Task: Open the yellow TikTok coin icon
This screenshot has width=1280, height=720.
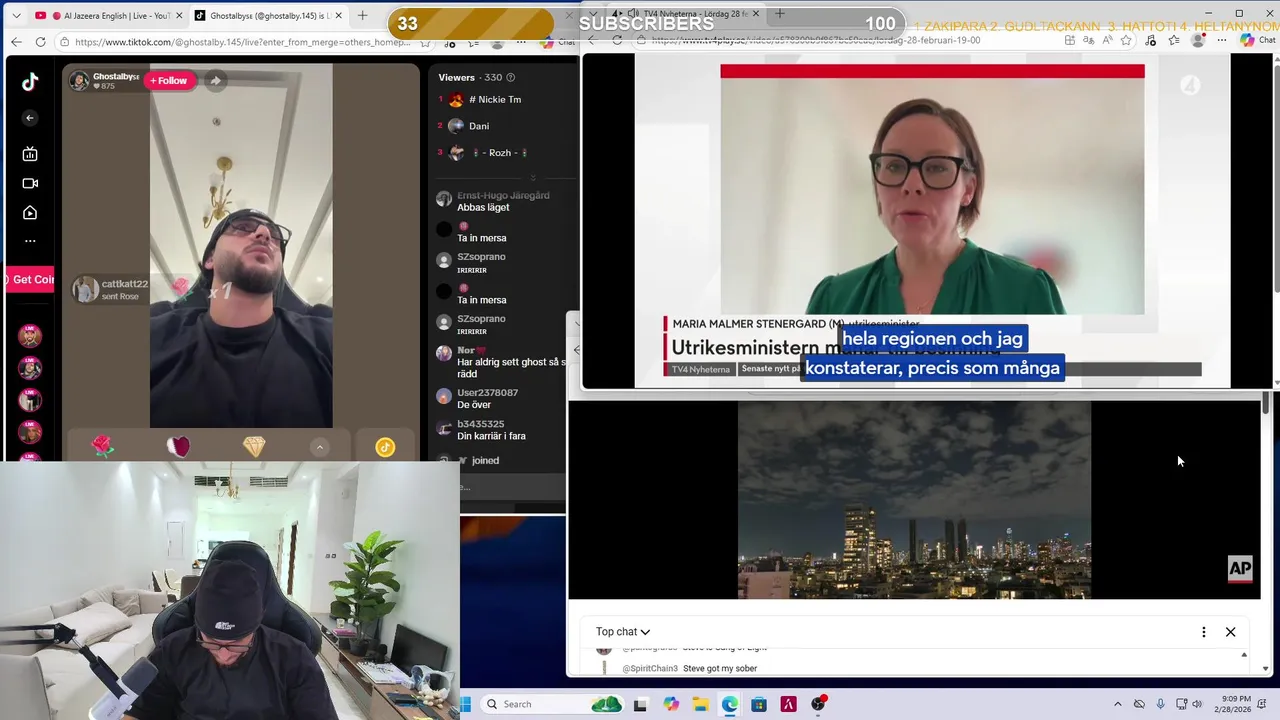Action: click(385, 447)
